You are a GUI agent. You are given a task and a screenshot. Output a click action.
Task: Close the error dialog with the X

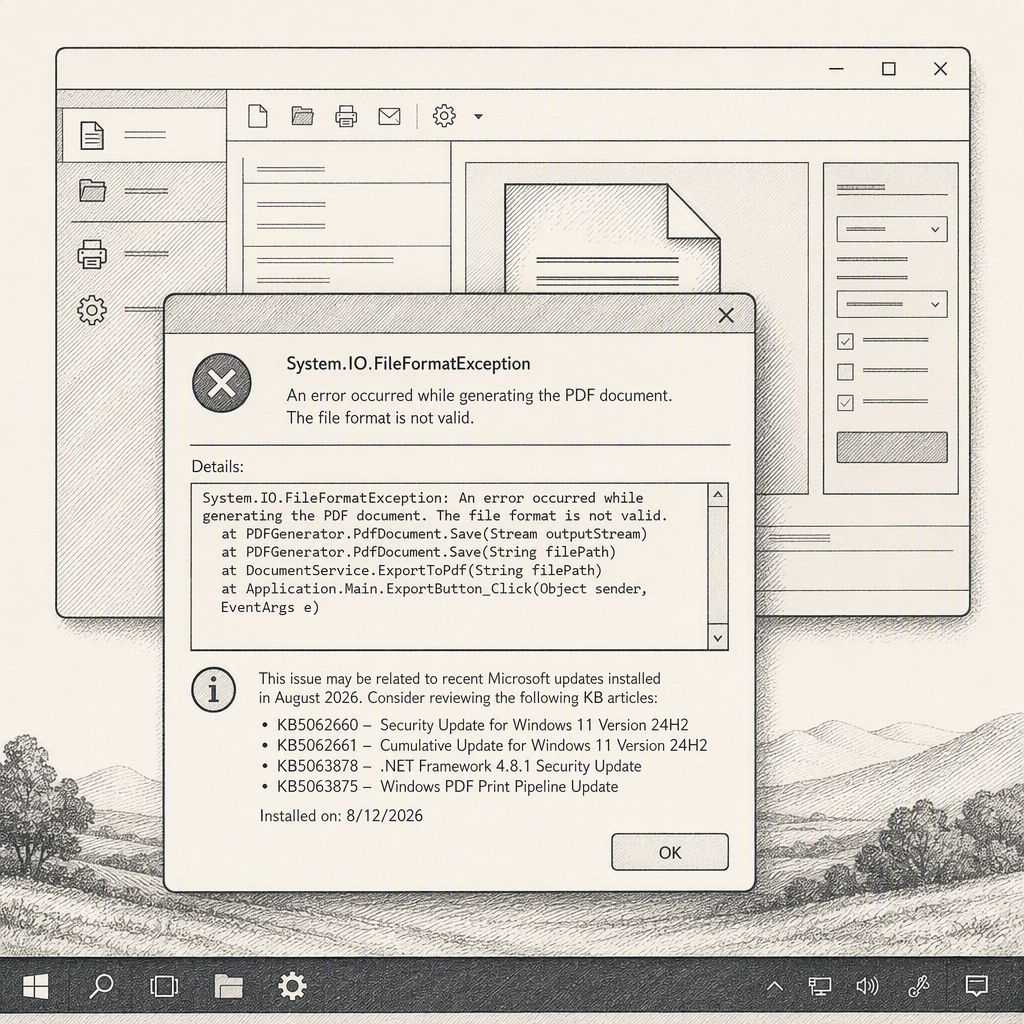coord(726,315)
